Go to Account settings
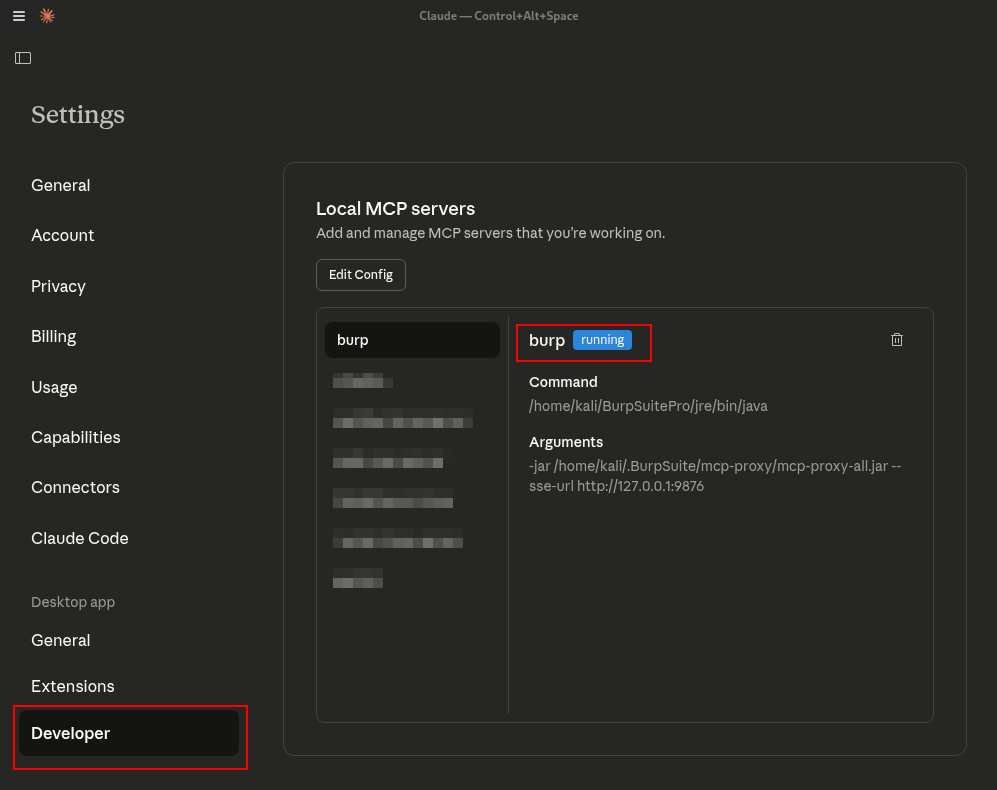 (x=63, y=235)
